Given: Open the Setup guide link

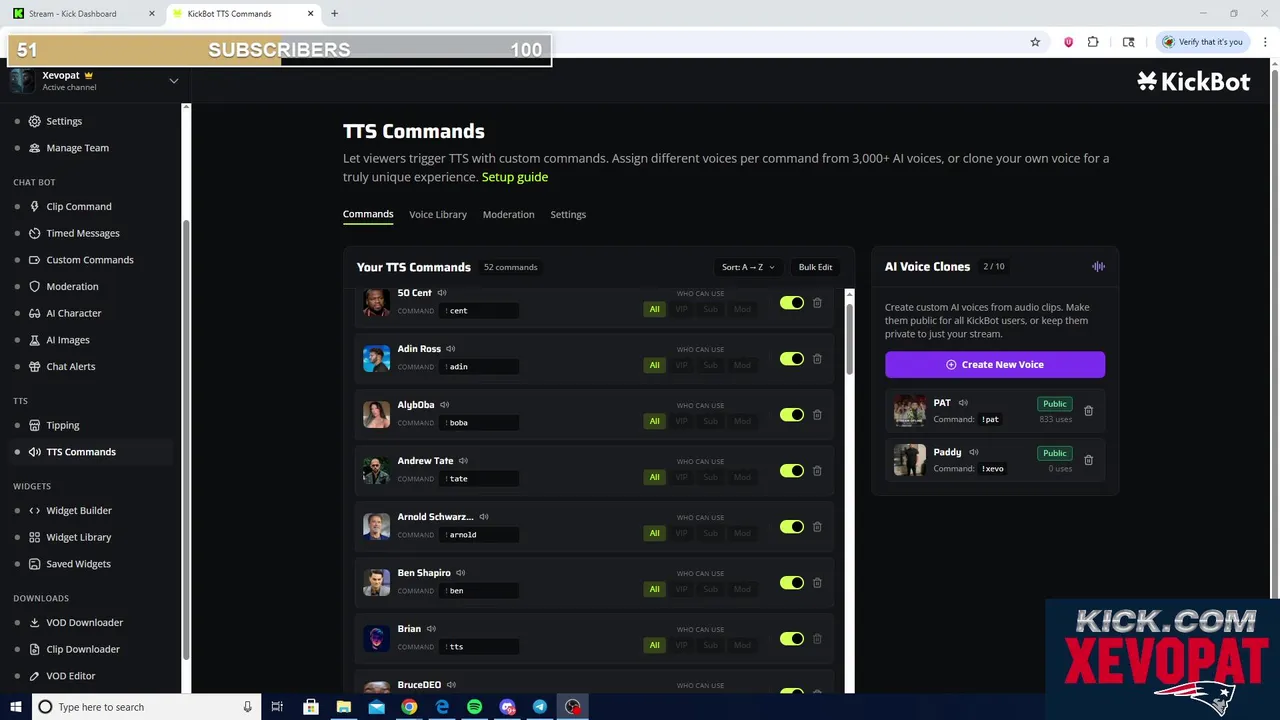Looking at the screenshot, I should pos(515,177).
